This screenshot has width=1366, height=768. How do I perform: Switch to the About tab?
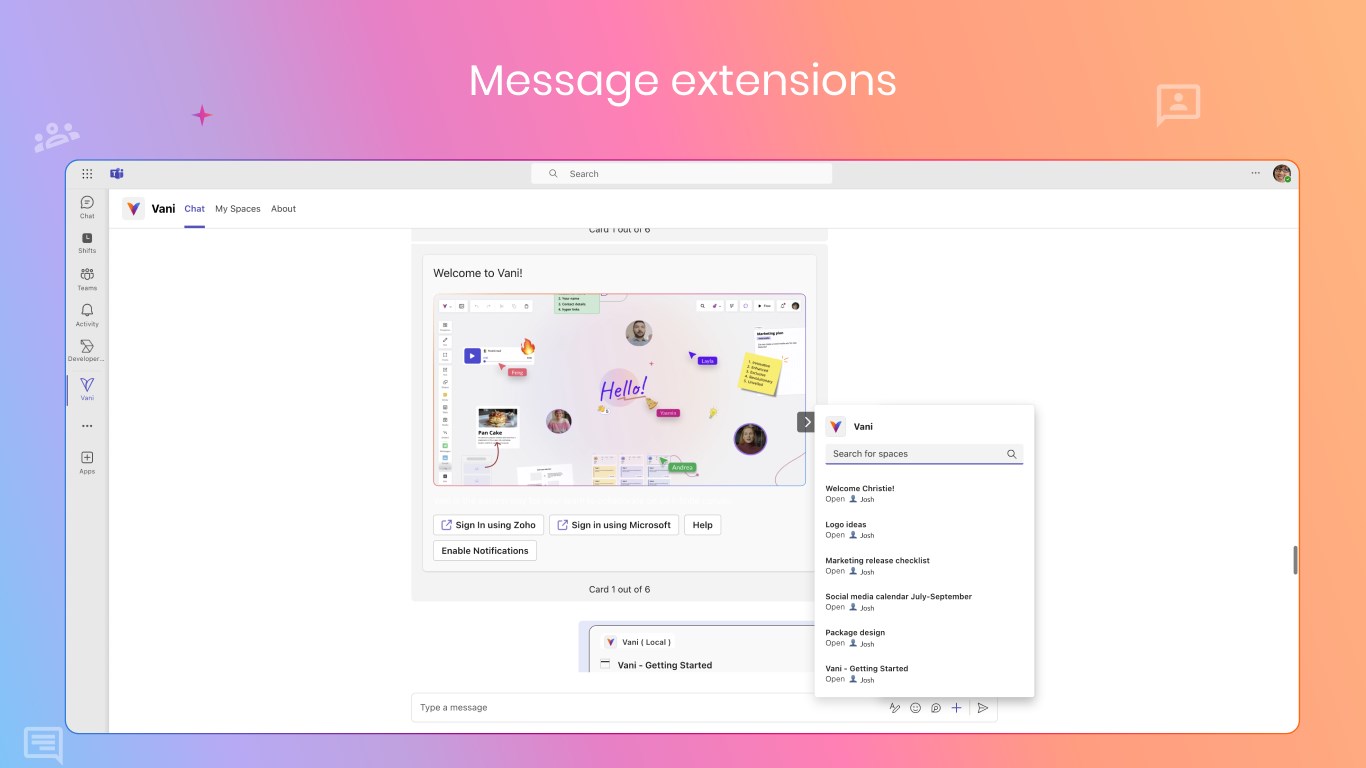coord(284,209)
